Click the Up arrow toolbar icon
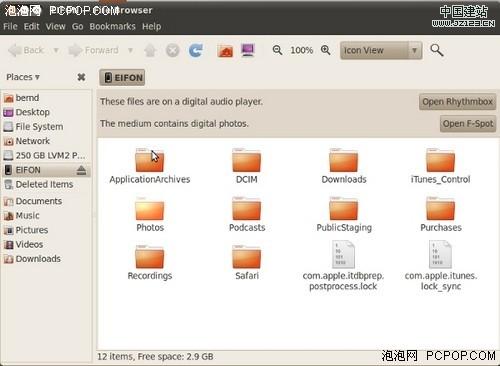 pyautogui.click(x=150, y=51)
